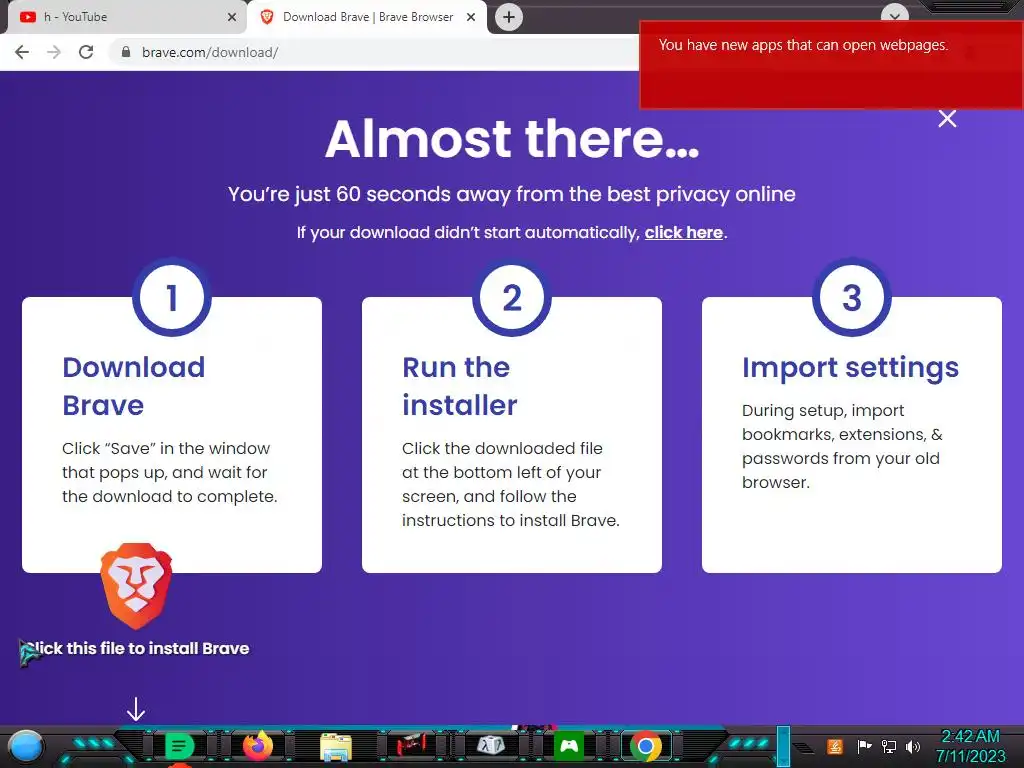Click the Brave lion logo
The width and height of the screenshot is (1024, 768).
[136, 586]
